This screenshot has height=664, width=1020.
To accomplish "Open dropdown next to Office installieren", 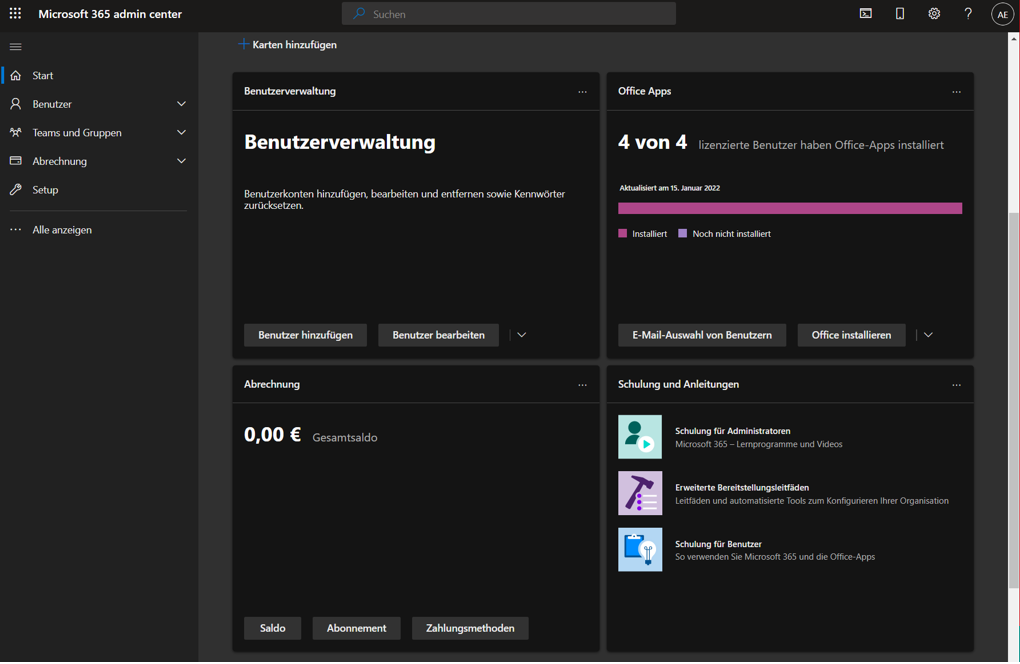I will (x=929, y=335).
